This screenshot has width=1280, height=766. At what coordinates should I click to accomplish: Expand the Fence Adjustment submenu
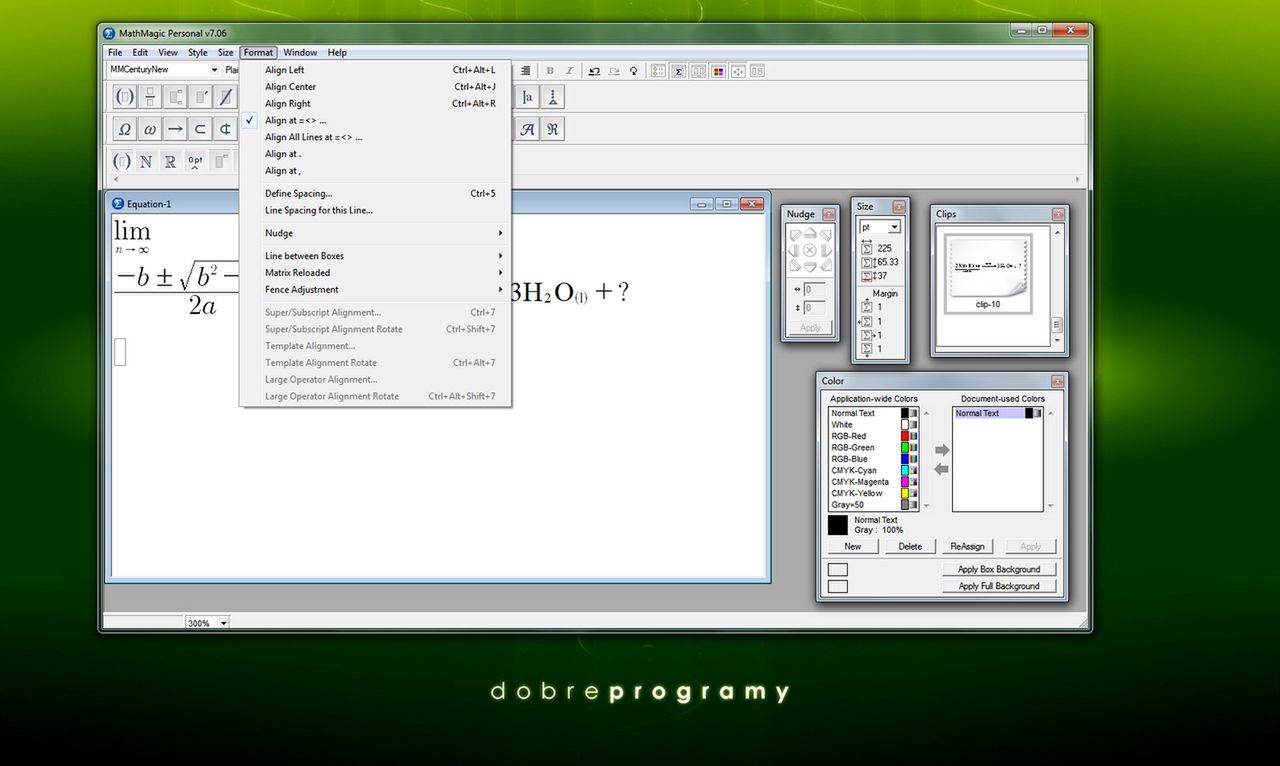click(375, 290)
